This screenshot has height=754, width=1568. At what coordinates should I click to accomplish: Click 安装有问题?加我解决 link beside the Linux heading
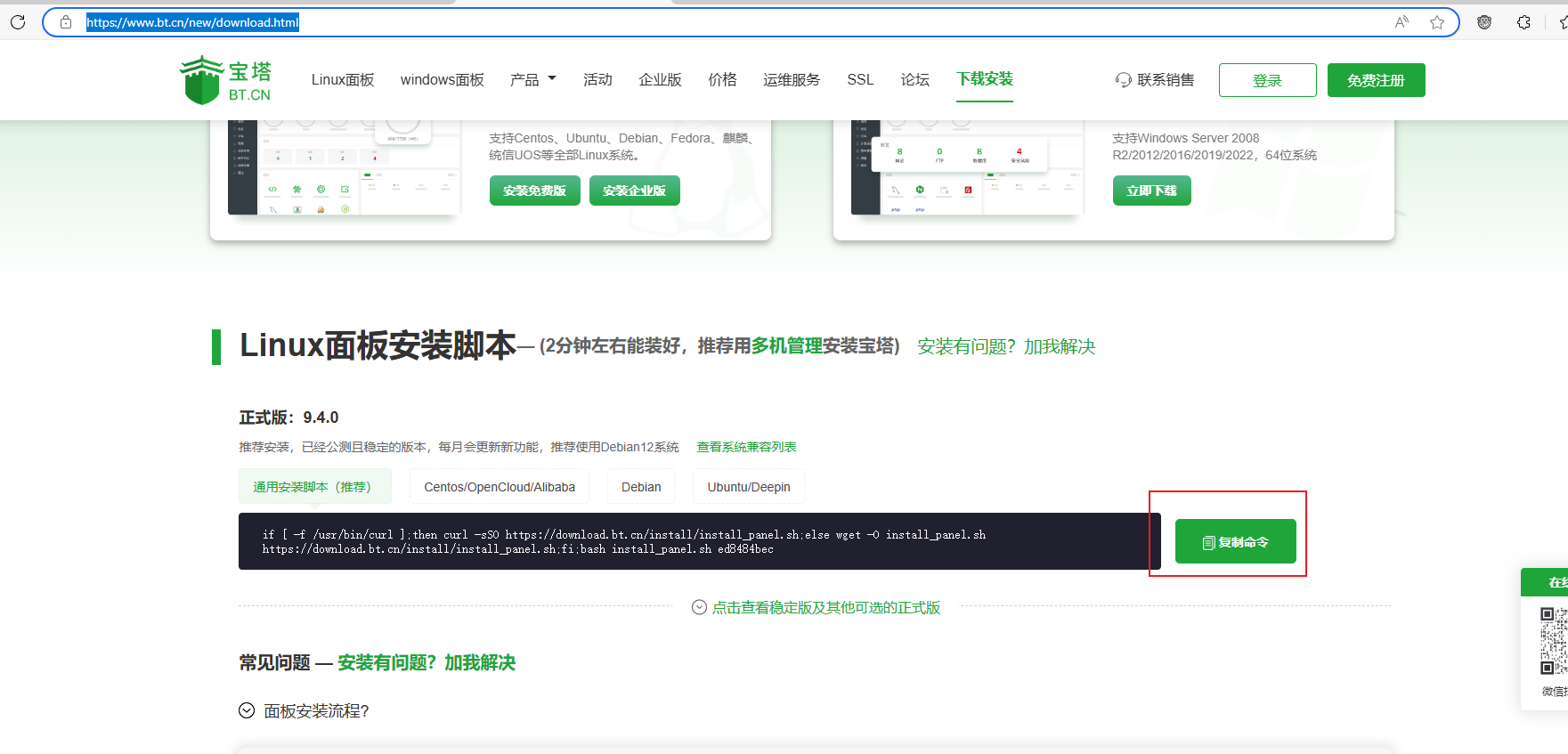point(1006,346)
